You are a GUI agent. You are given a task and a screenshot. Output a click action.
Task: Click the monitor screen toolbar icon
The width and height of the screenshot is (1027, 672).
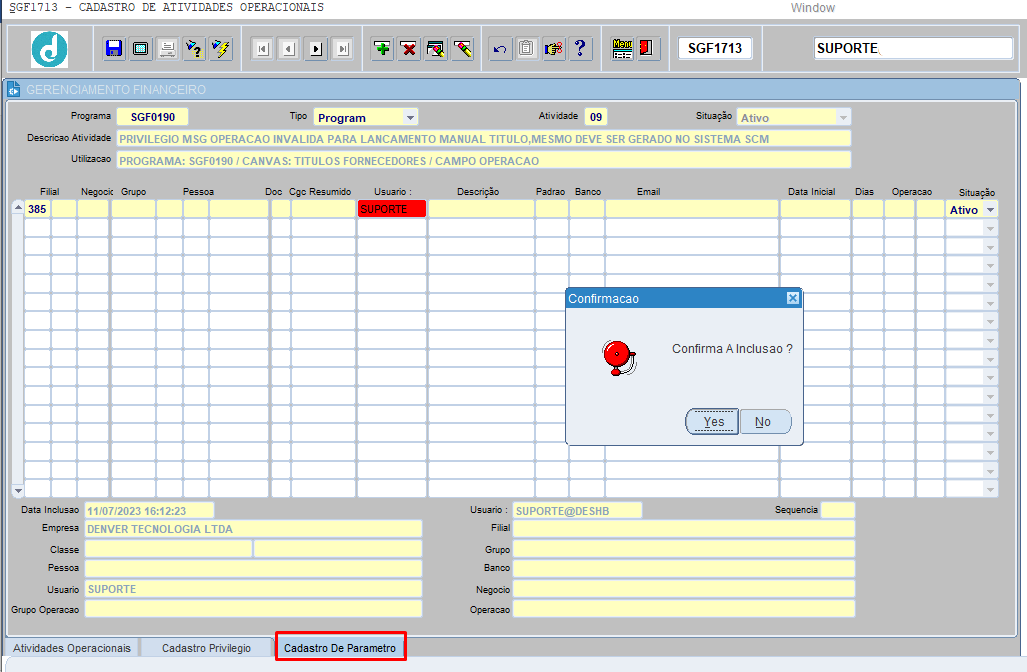(x=141, y=48)
